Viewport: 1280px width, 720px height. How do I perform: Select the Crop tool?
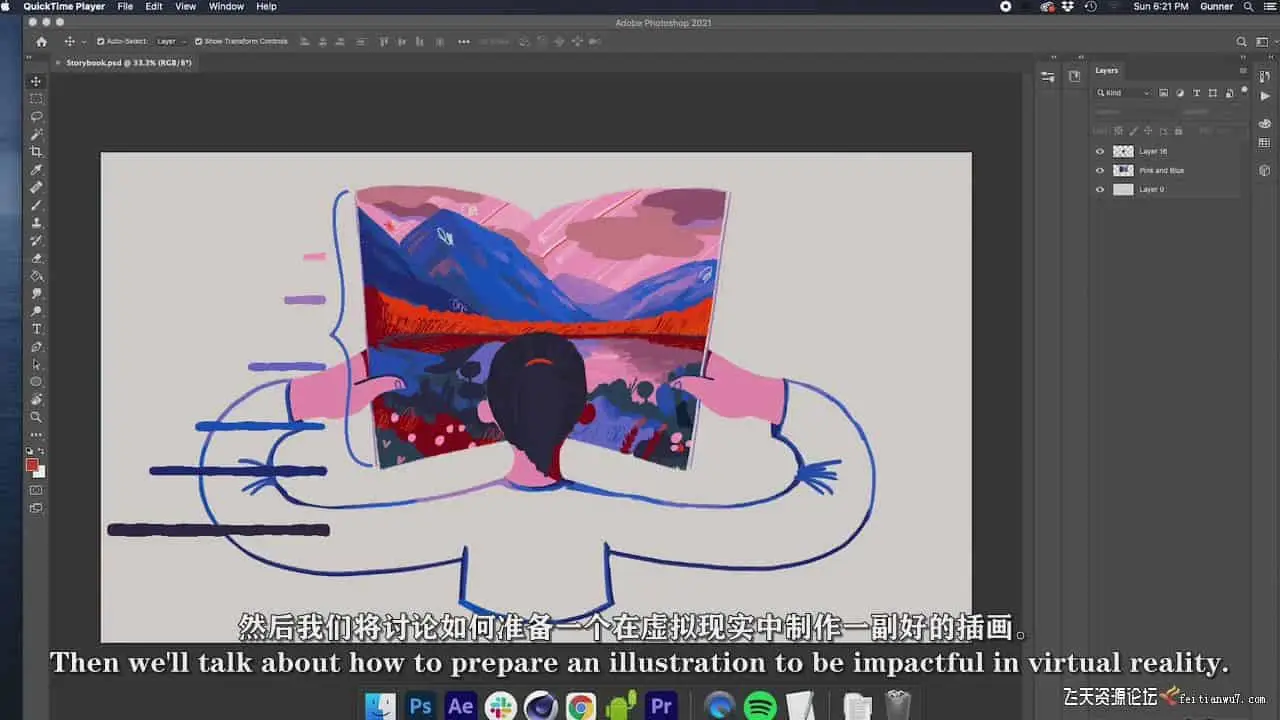(x=36, y=152)
